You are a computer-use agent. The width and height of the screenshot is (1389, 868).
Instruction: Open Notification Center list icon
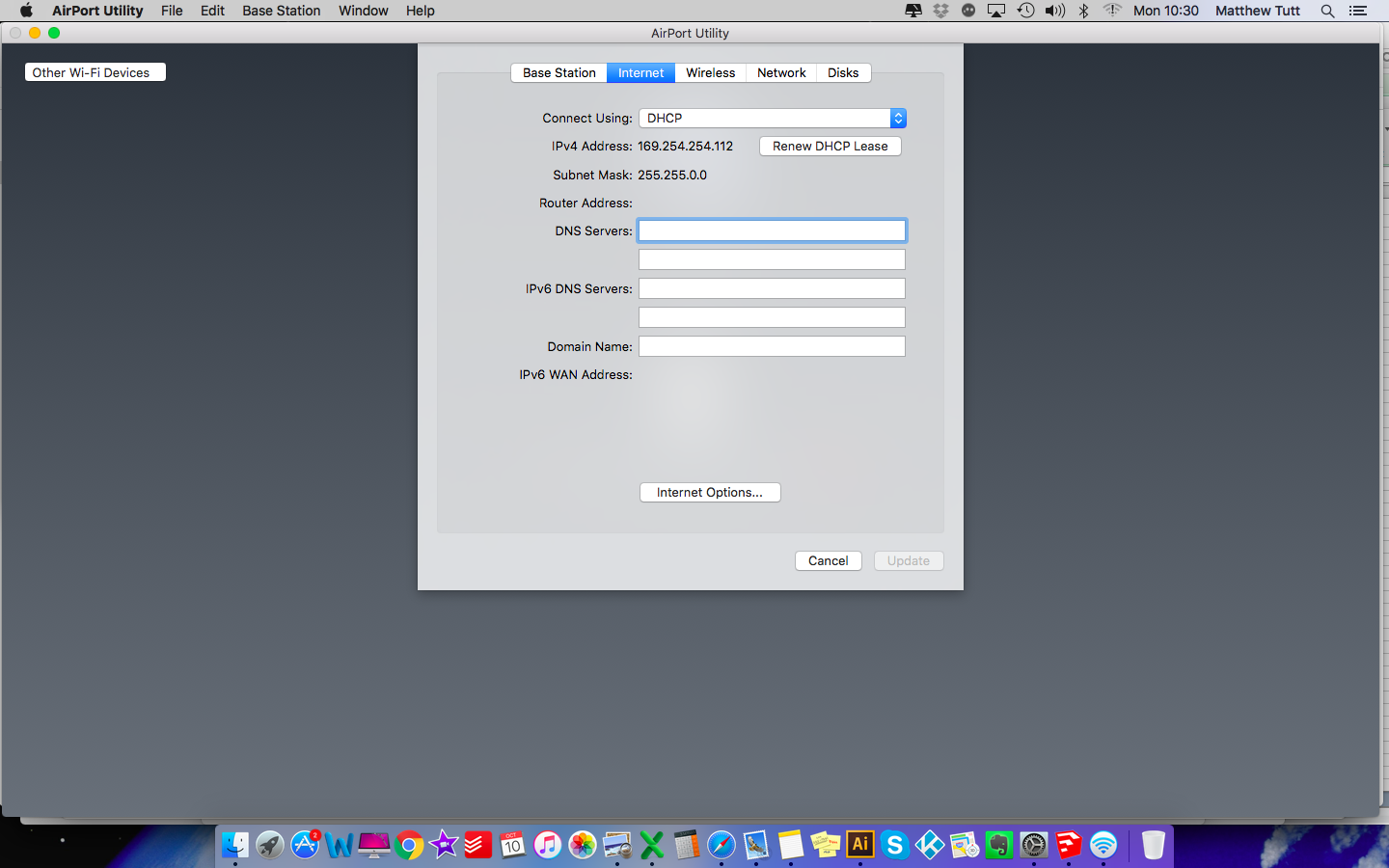click(1358, 11)
